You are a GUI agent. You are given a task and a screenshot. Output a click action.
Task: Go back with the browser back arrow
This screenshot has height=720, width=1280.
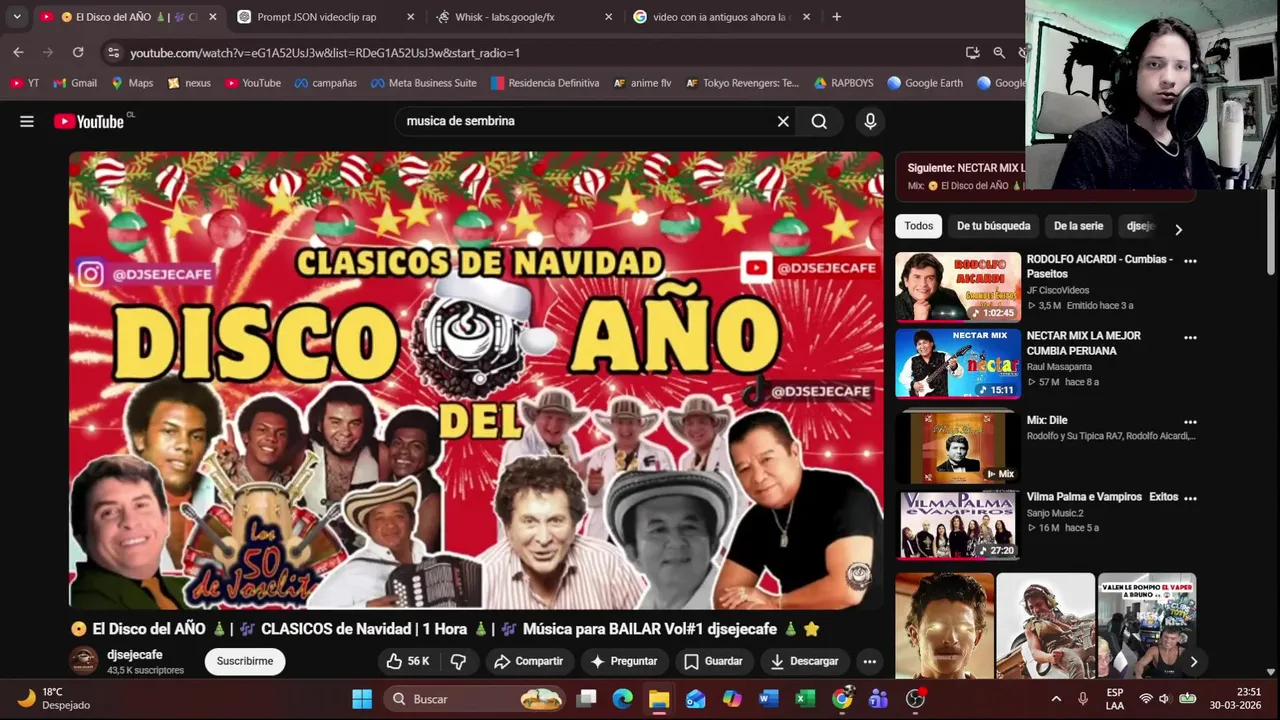point(18,52)
